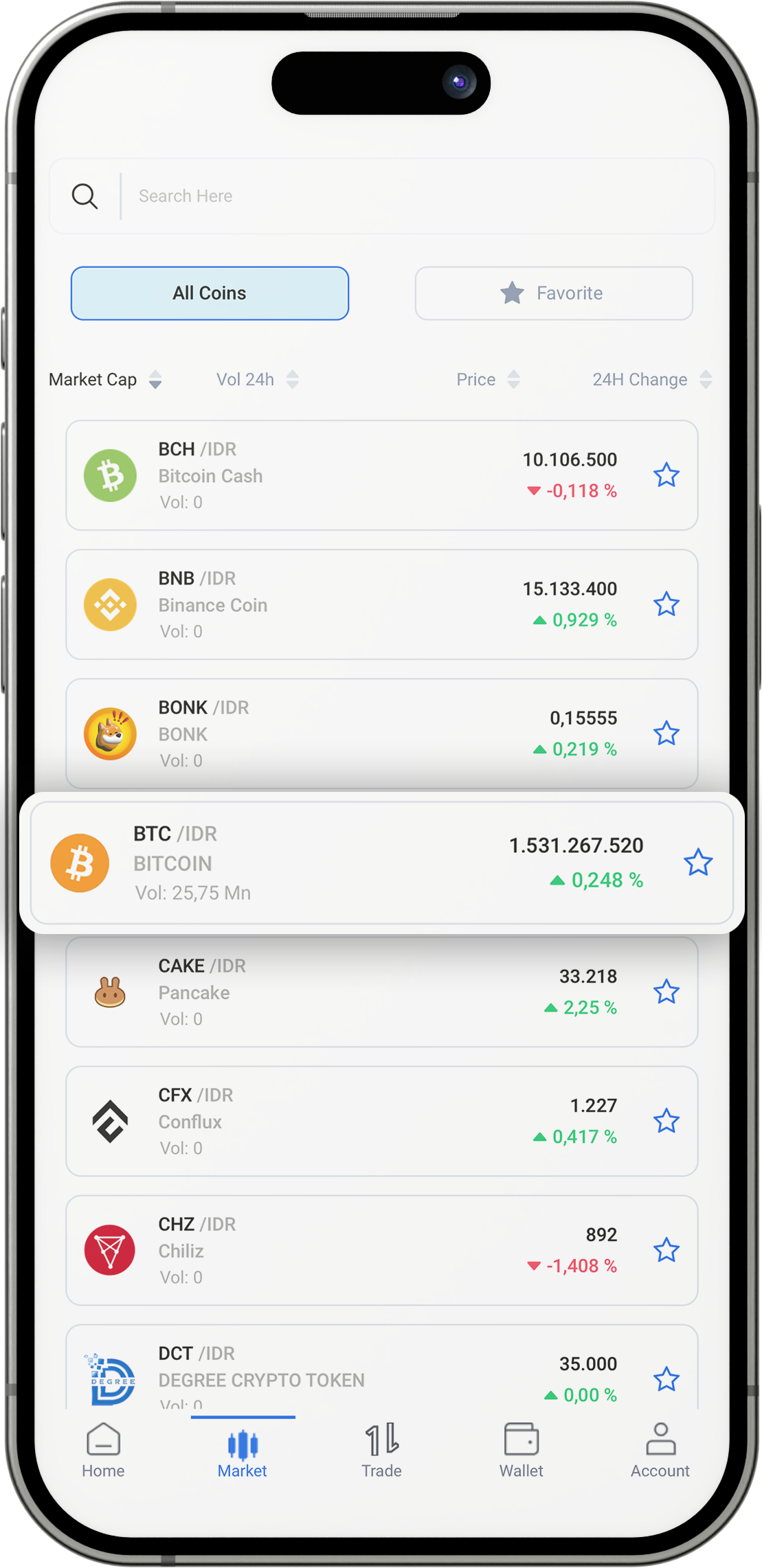
Task: Open the Wallet icon
Action: [x=521, y=1439]
